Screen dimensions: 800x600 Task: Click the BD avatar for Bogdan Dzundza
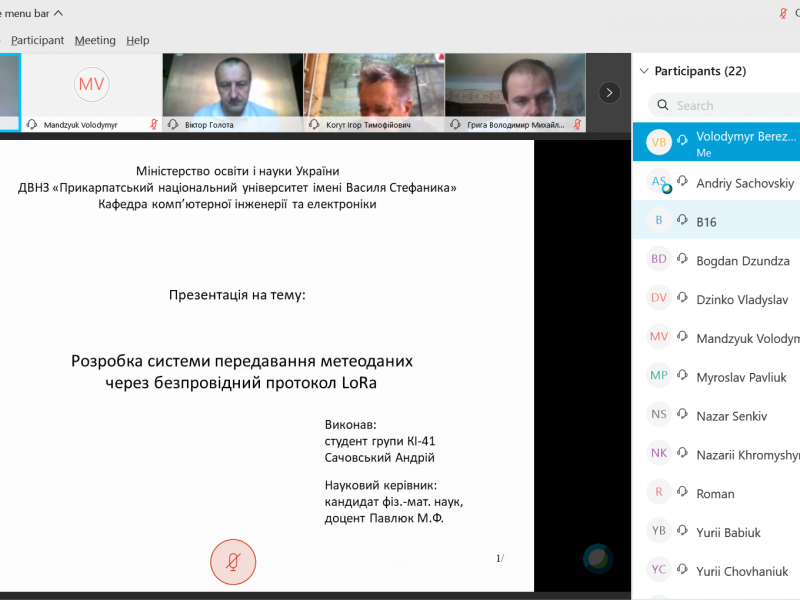(x=658, y=259)
